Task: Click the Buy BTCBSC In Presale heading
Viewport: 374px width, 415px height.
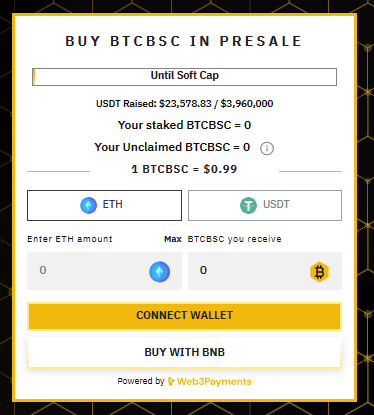Action: 184,41
